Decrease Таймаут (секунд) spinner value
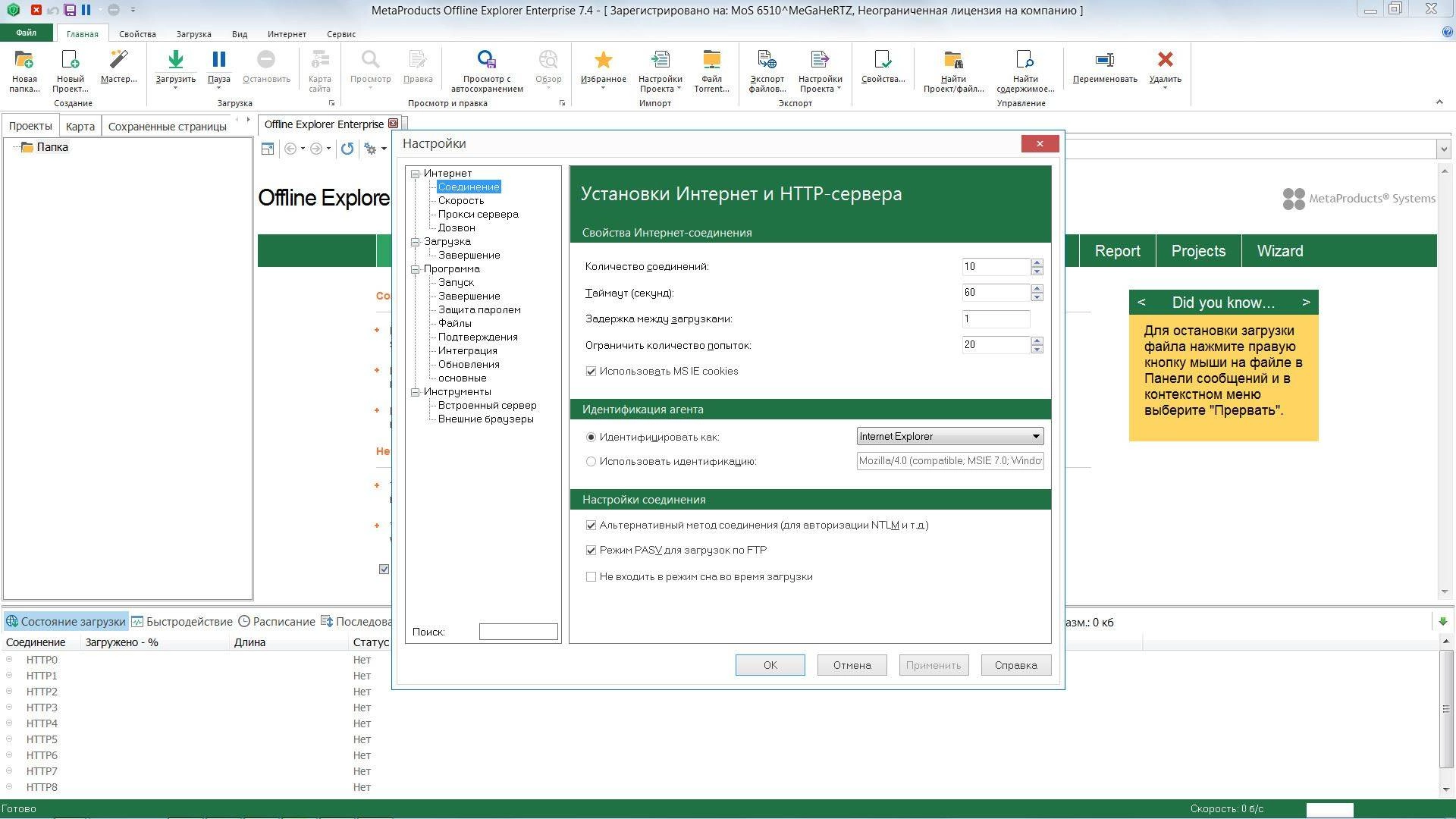This screenshot has width=1456, height=819. (1037, 297)
